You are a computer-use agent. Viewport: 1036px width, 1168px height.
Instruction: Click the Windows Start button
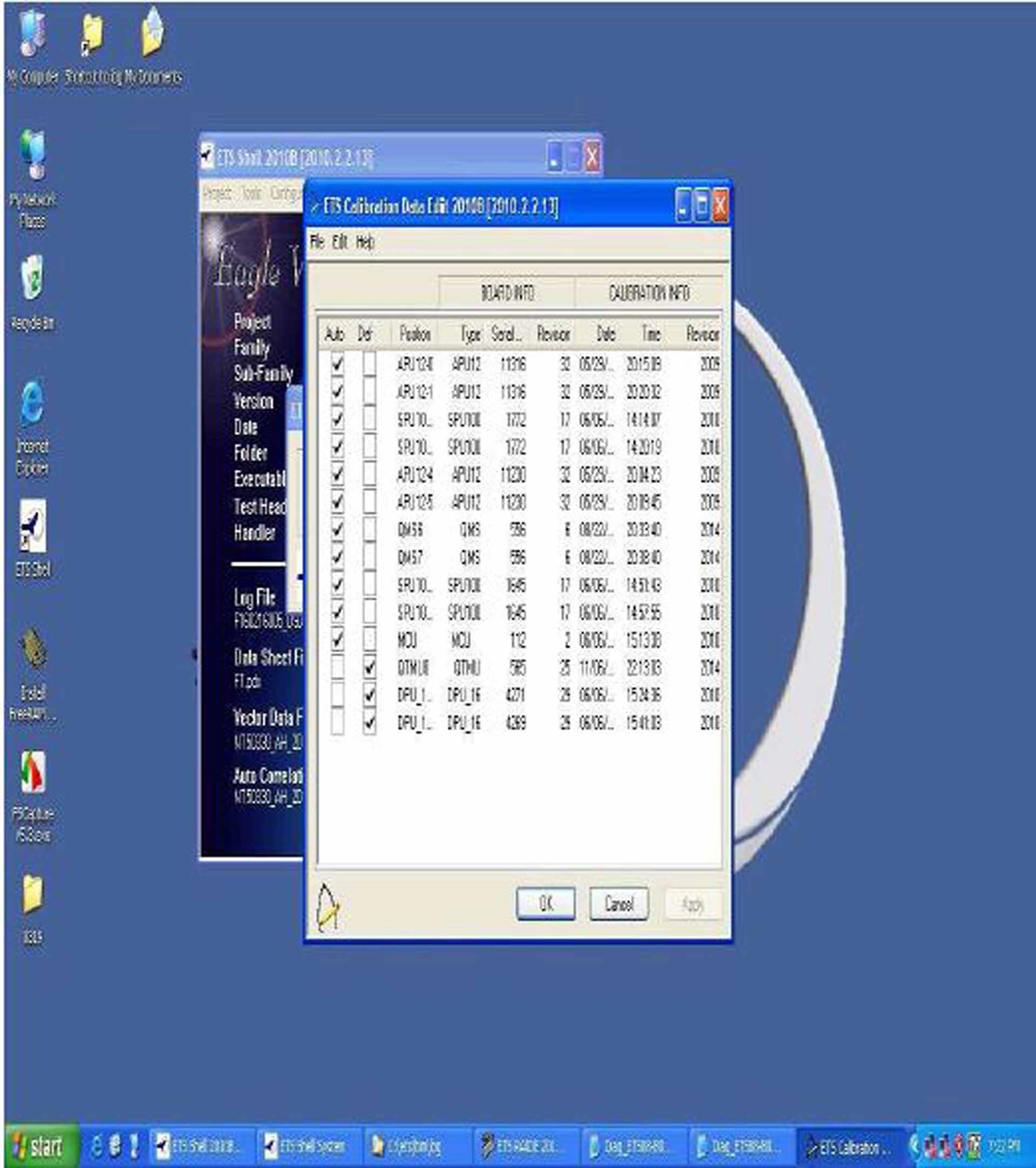(40, 1147)
